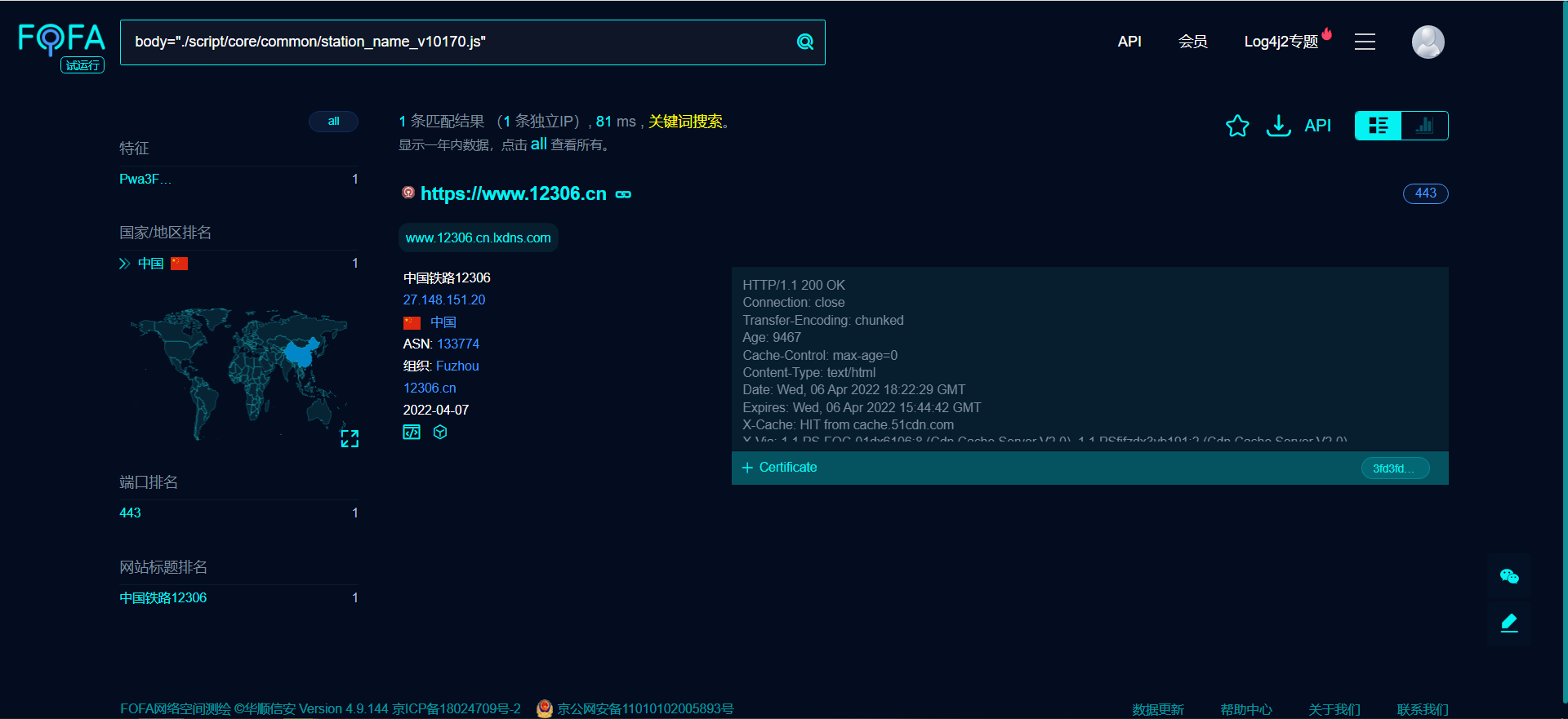Click the Pwa3F... feature filter
The width and height of the screenshot is (1568, 719).
point(145,179)
